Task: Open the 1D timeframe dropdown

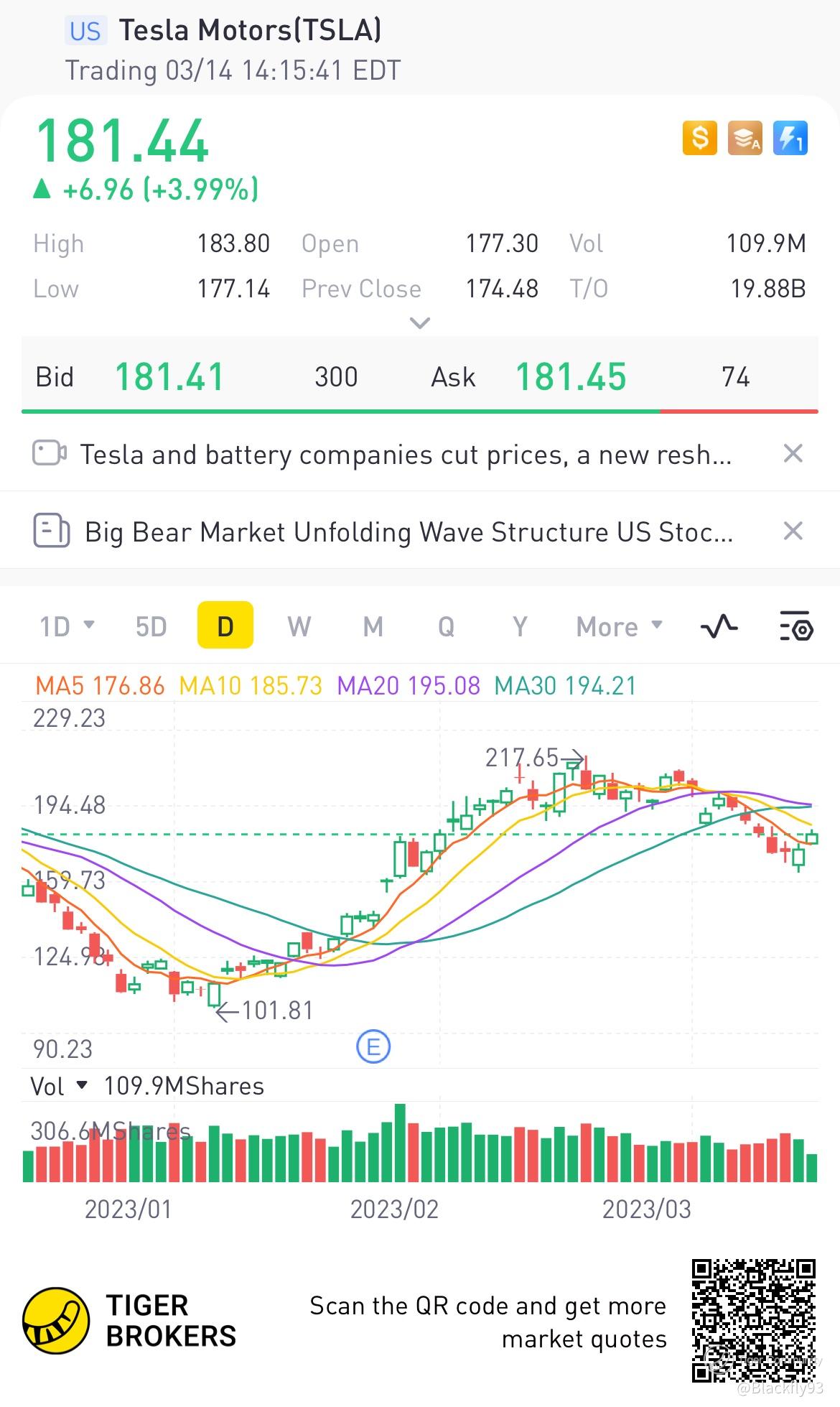Action: [x=67, y=626]
